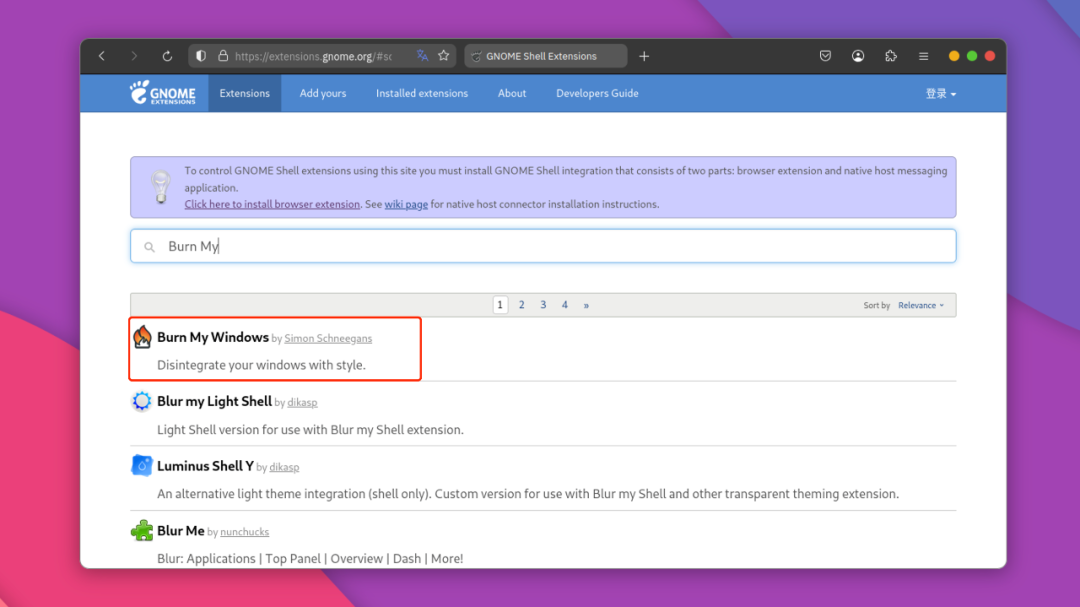Bookmark this page with the star icon
Image resolution: width=1080 pixels, height=607 pixels.
click(x=444, y=56)
